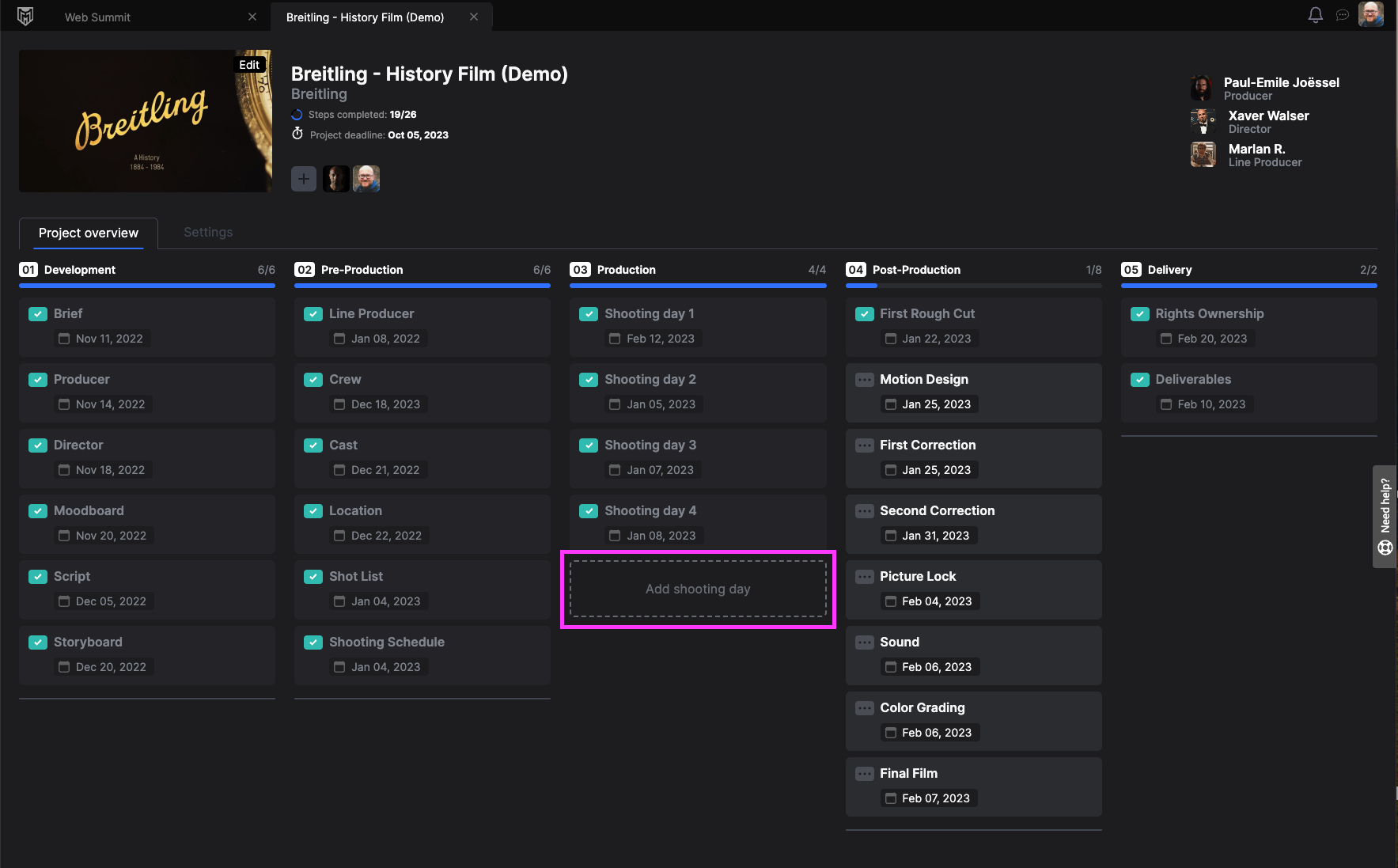Image resolution: width=1398 pixels, height=868 pixels.
Task: Open First Correction status dots icon
Action: (x=865, y=445)
